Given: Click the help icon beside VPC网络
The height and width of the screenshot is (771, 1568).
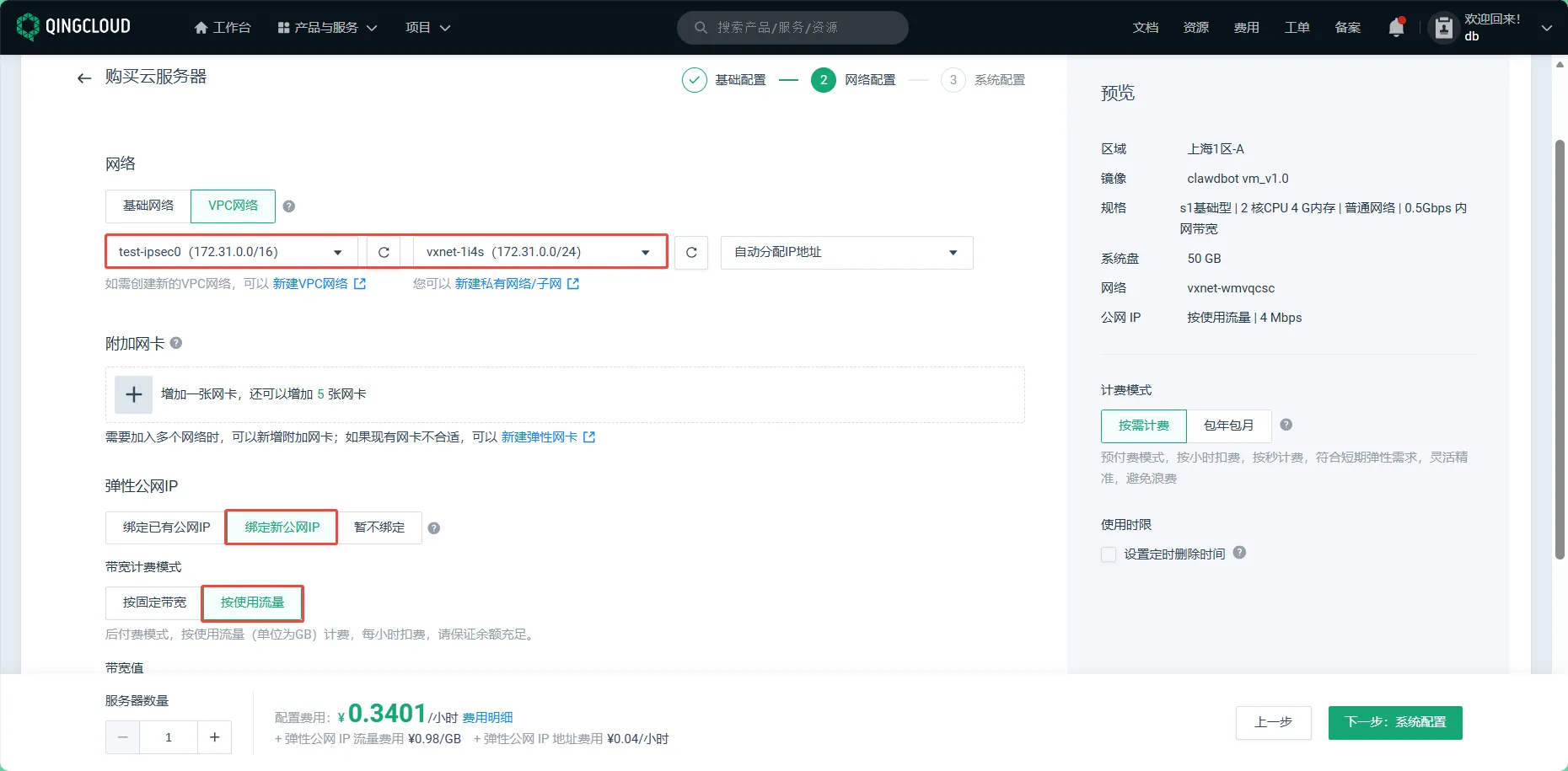Looking at the screenshot, I should (x=288, y=206).
